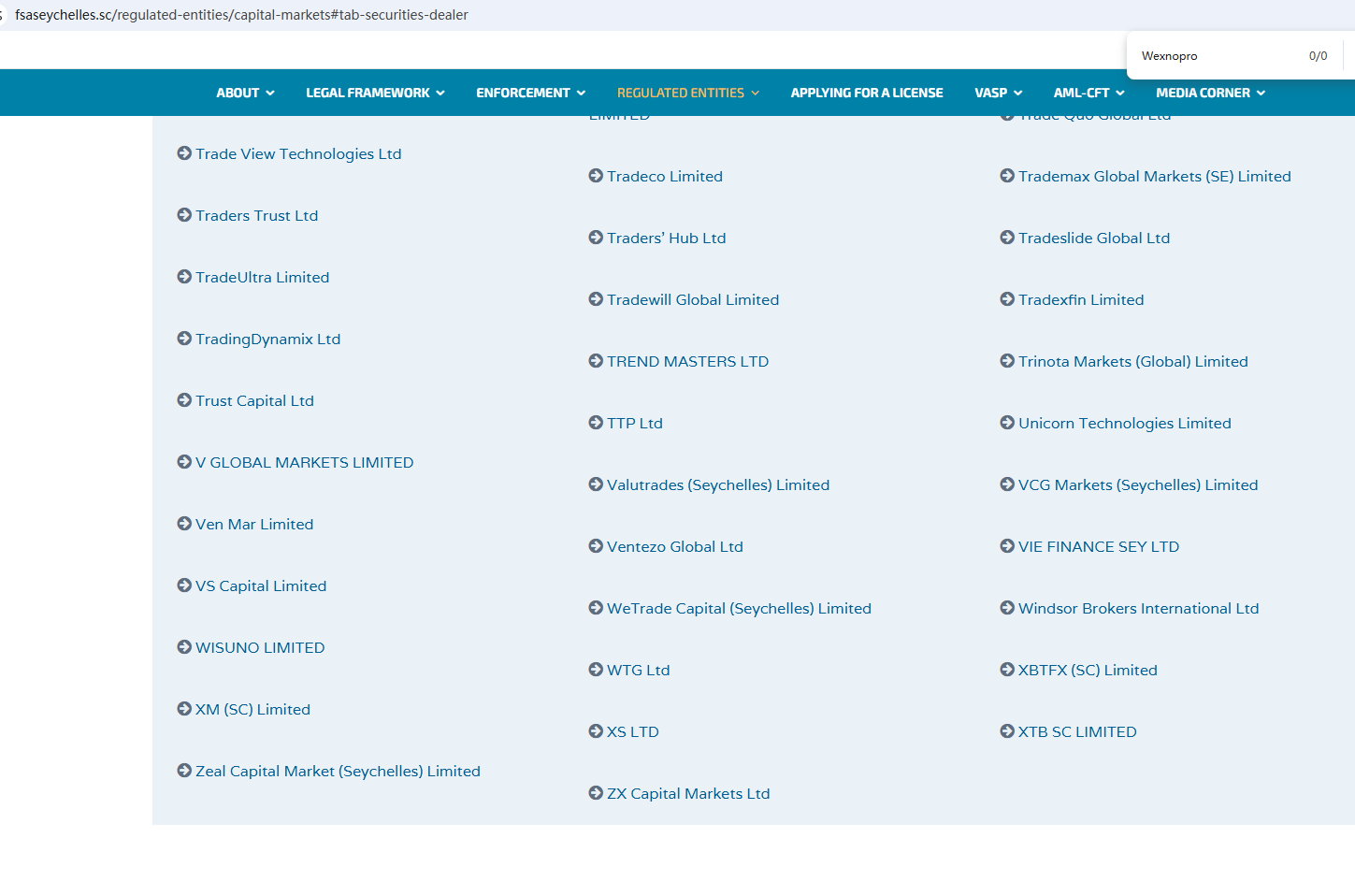This screenshot has width=1355, height=896.
Task: Click arrow icon next to Tradeco Limited
Action: click(x=596, y=176)
